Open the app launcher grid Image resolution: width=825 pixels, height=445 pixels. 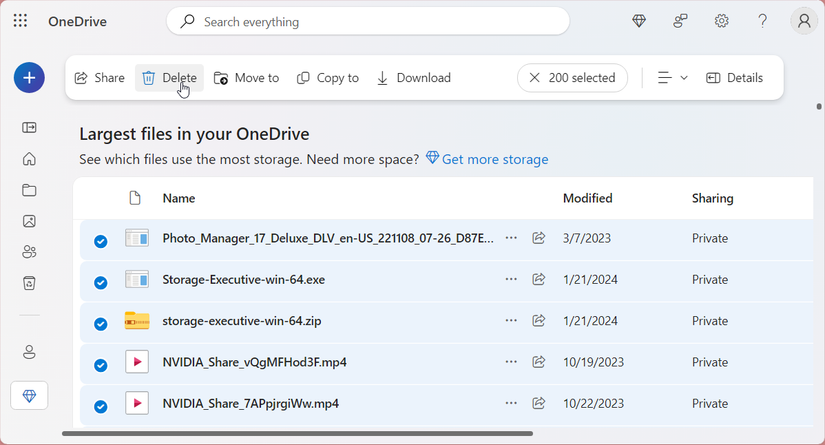pos(20,21)
